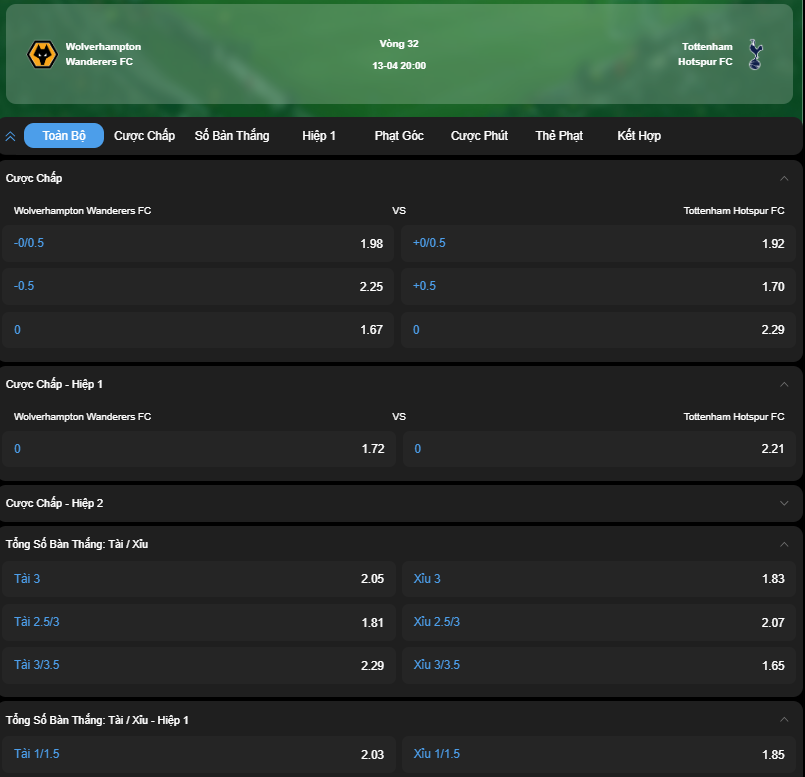Open the Số Bàn Thắng tab
805x777 pixels.
click(232, 136)
